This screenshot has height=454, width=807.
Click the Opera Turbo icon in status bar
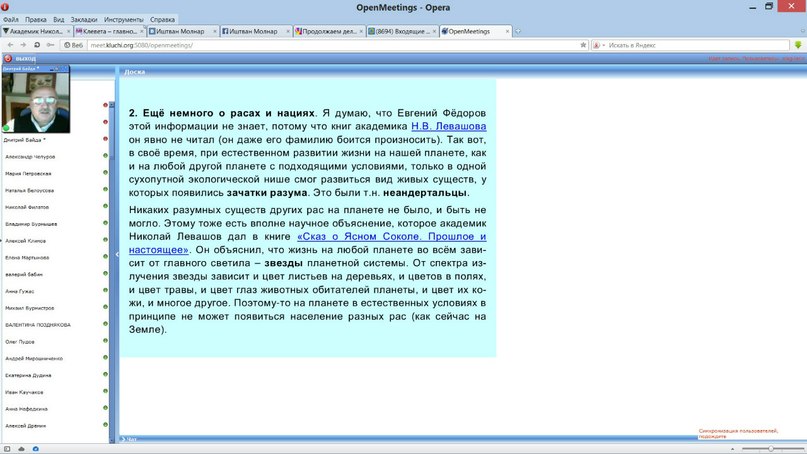[36, 449]
